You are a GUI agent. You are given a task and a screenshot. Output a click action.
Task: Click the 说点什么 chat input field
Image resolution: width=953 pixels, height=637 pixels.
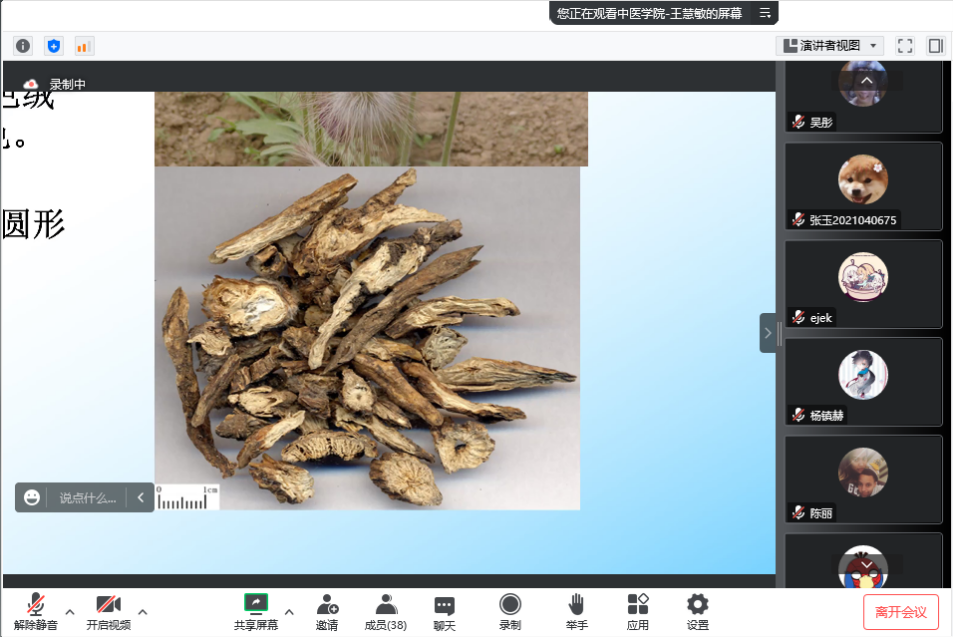coord(87,497)
